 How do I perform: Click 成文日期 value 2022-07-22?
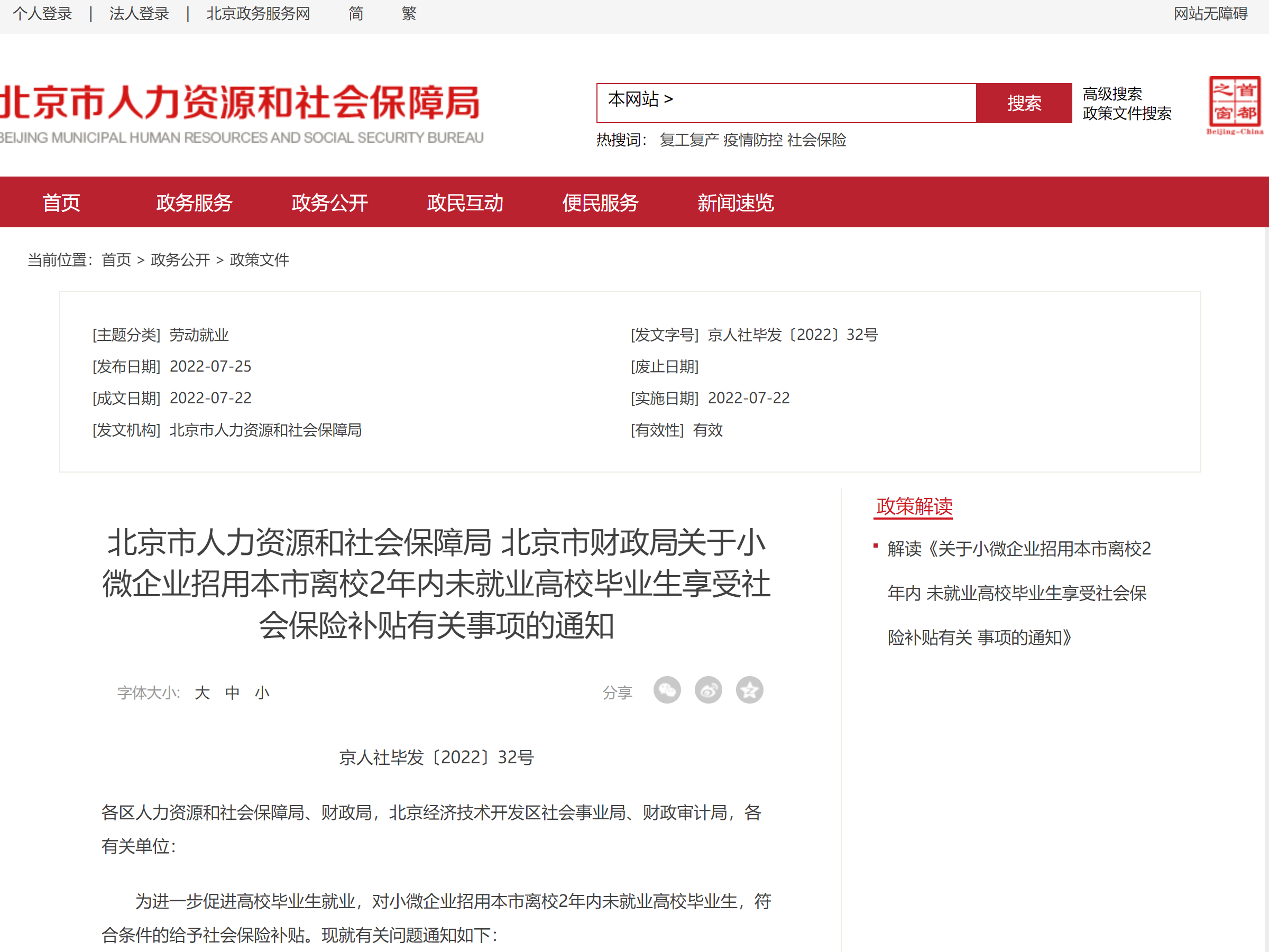pos(210,398)
